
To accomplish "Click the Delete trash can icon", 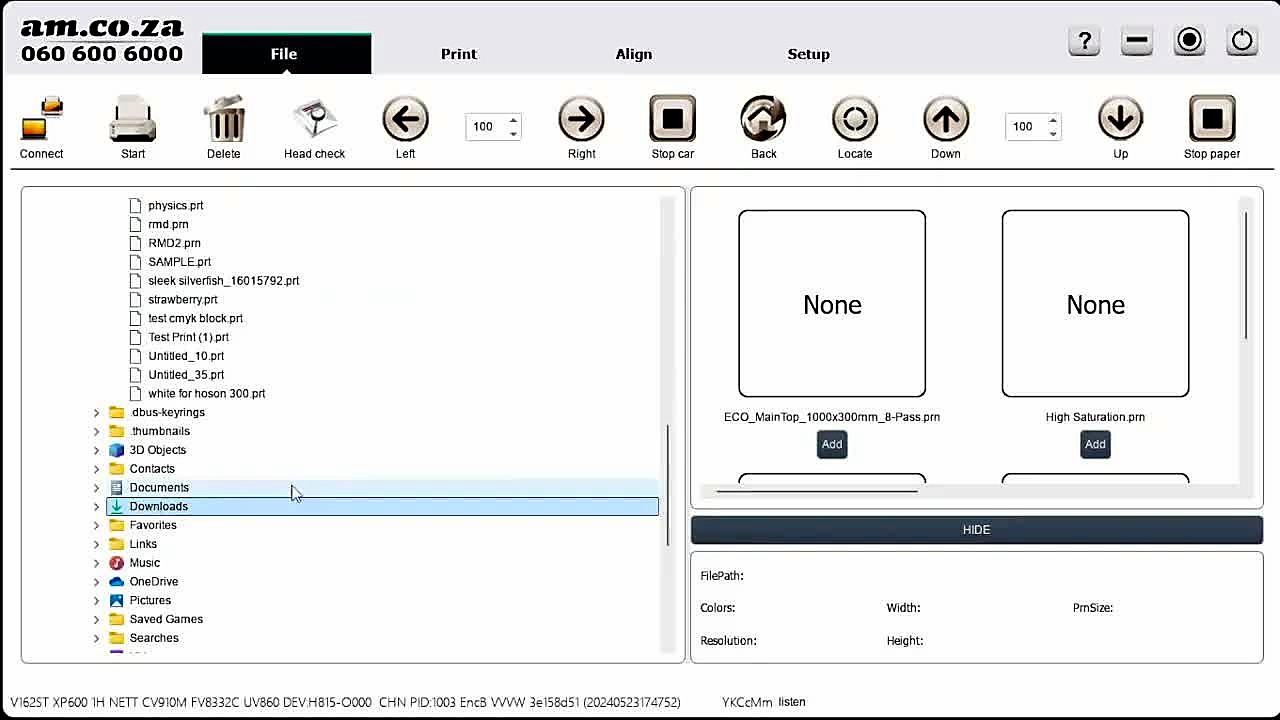I will (224, 119).
